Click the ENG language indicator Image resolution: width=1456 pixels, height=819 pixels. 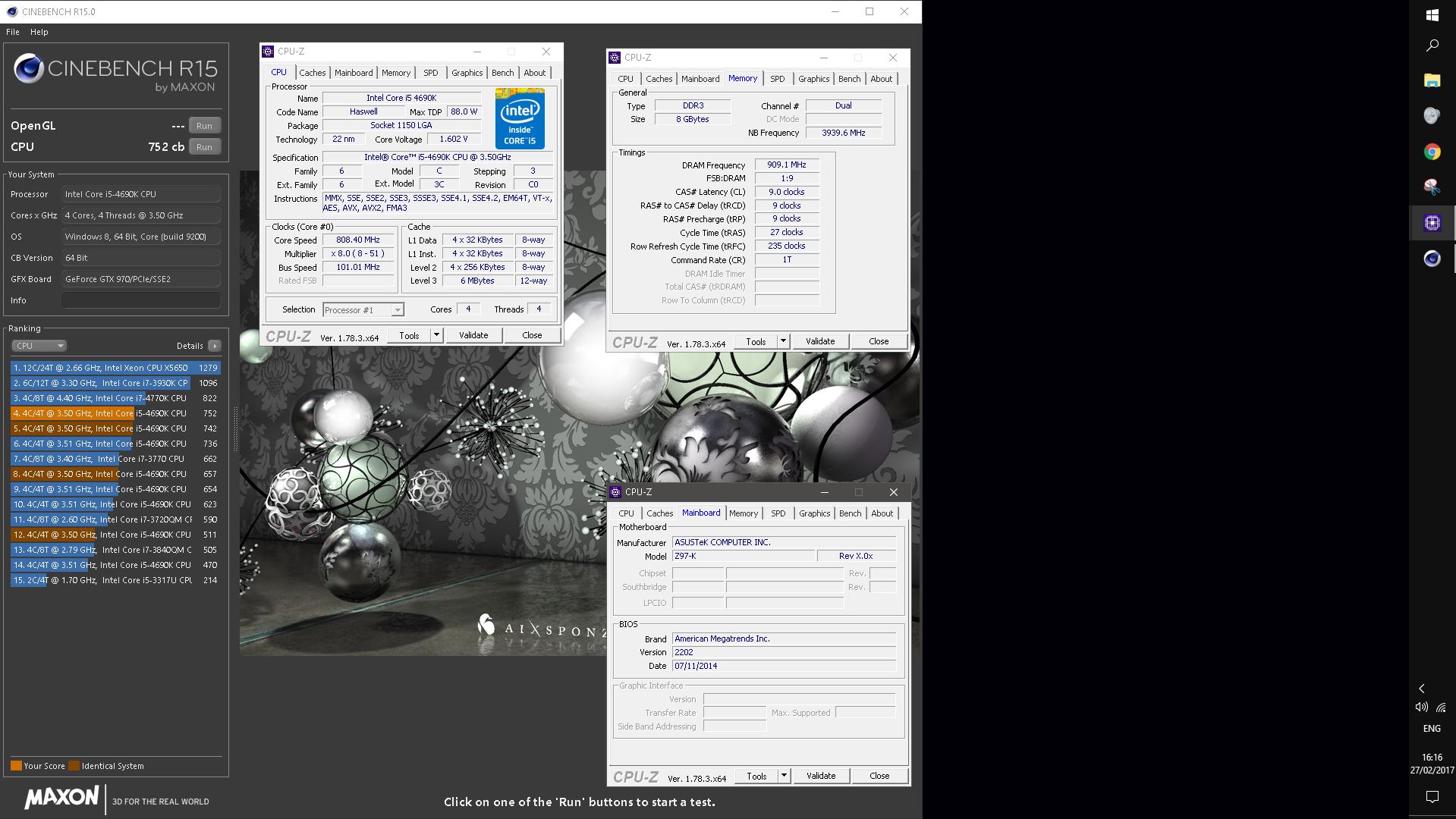1432,728
